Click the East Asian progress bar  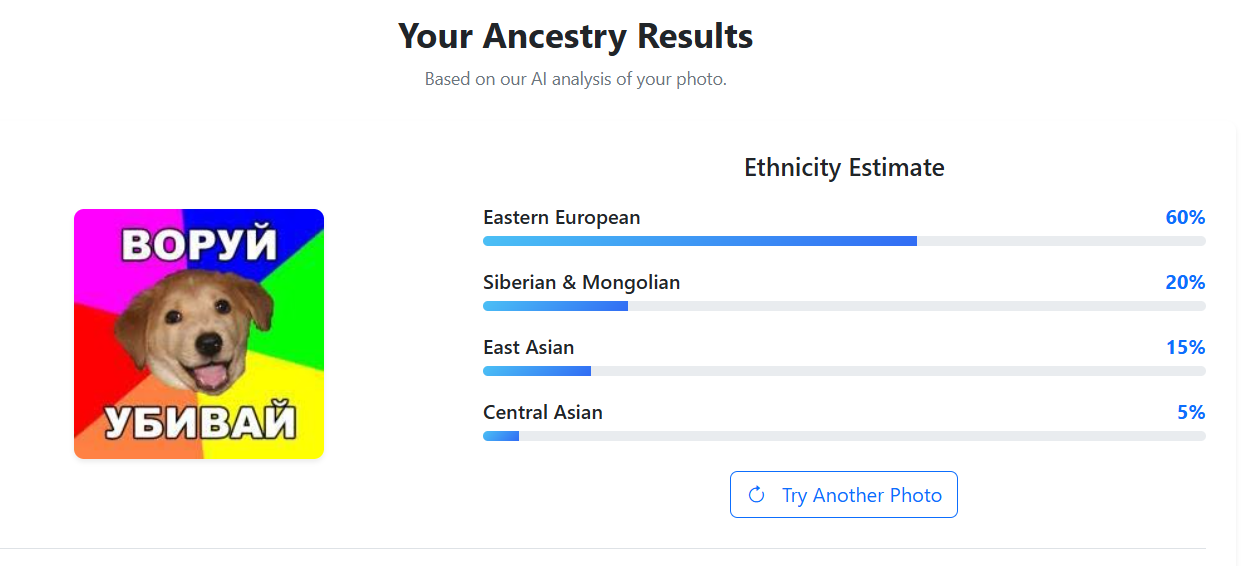844,371
